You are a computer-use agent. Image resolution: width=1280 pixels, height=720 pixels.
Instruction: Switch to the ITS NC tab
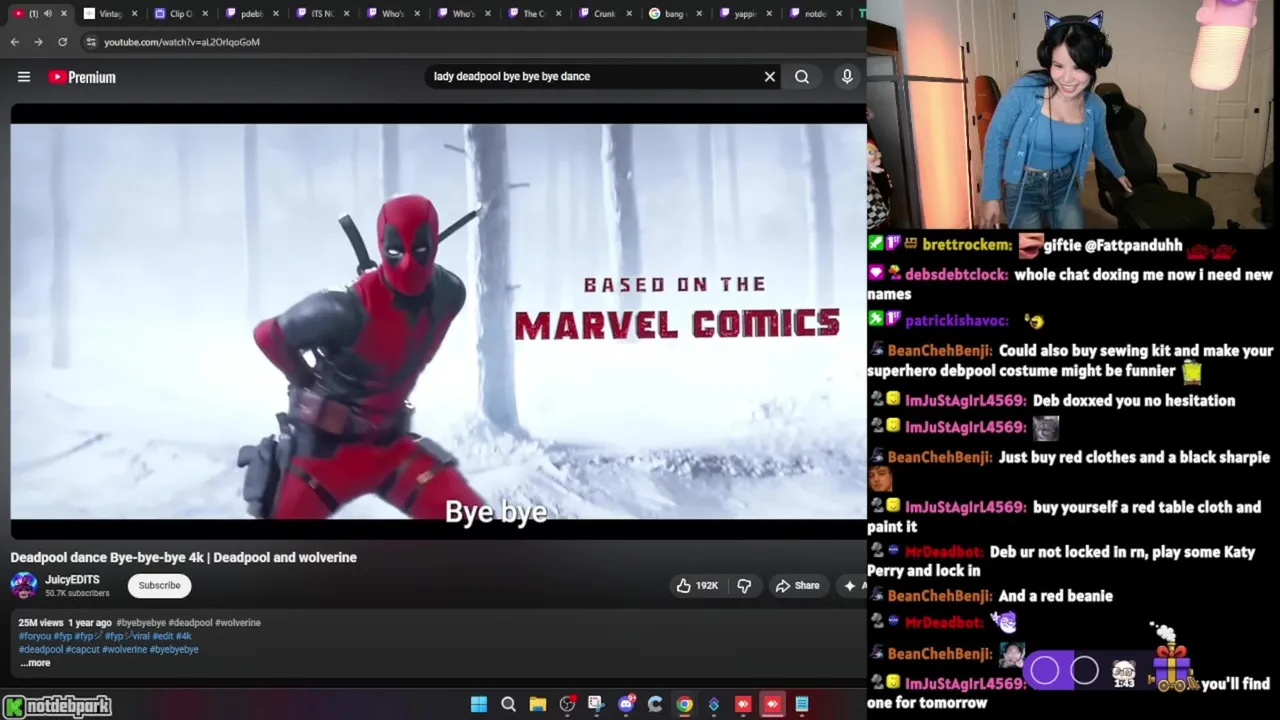(x=322, y=13)
